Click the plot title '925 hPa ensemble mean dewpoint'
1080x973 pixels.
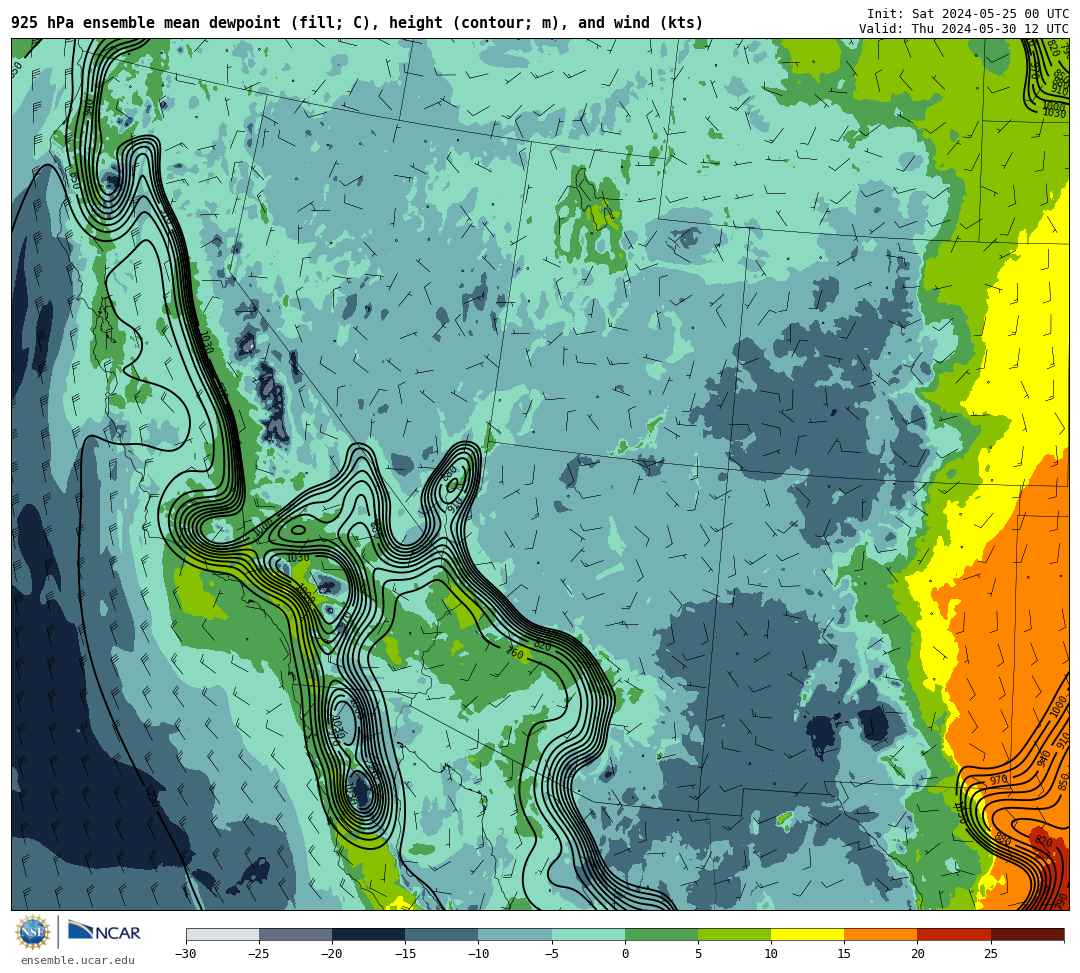click(146, 23)
